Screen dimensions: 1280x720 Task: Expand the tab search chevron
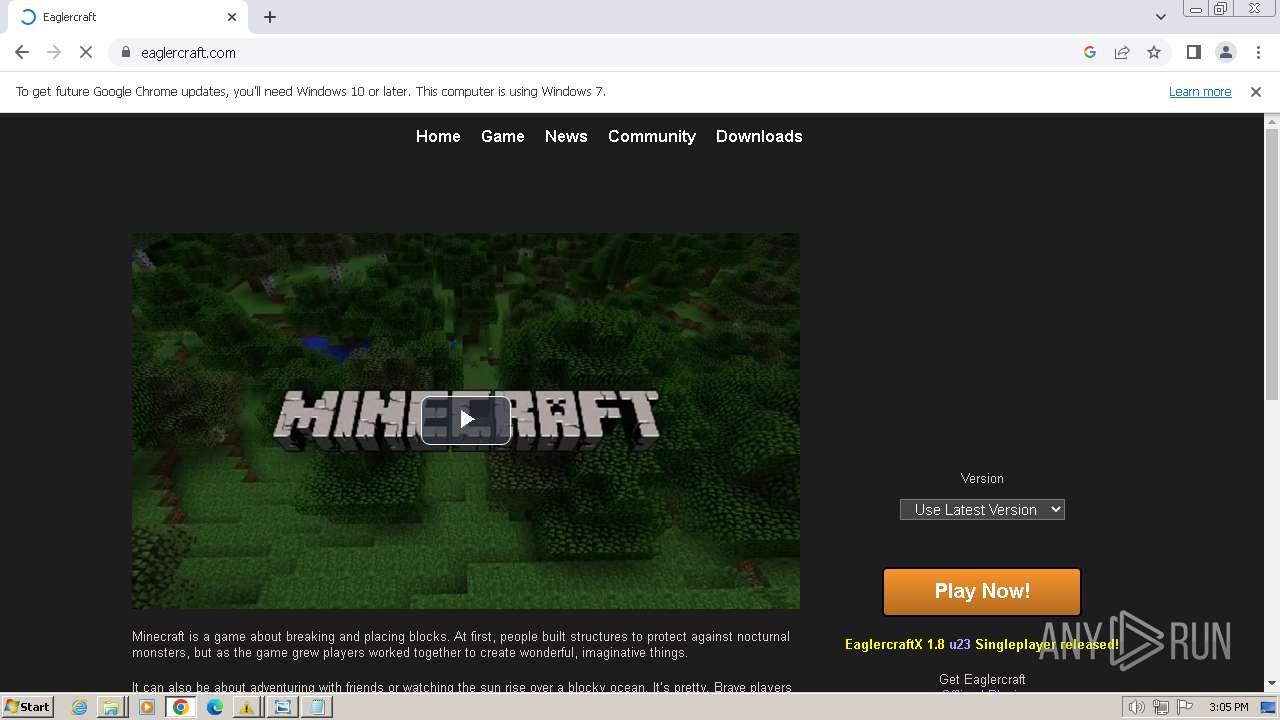tap(1160, 17)
